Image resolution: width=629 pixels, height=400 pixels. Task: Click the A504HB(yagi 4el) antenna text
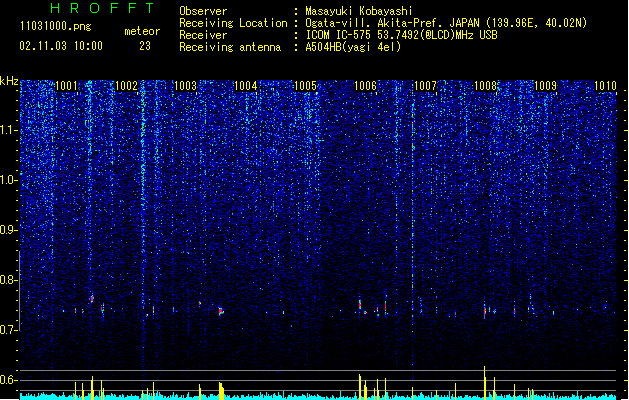[353, 47]
